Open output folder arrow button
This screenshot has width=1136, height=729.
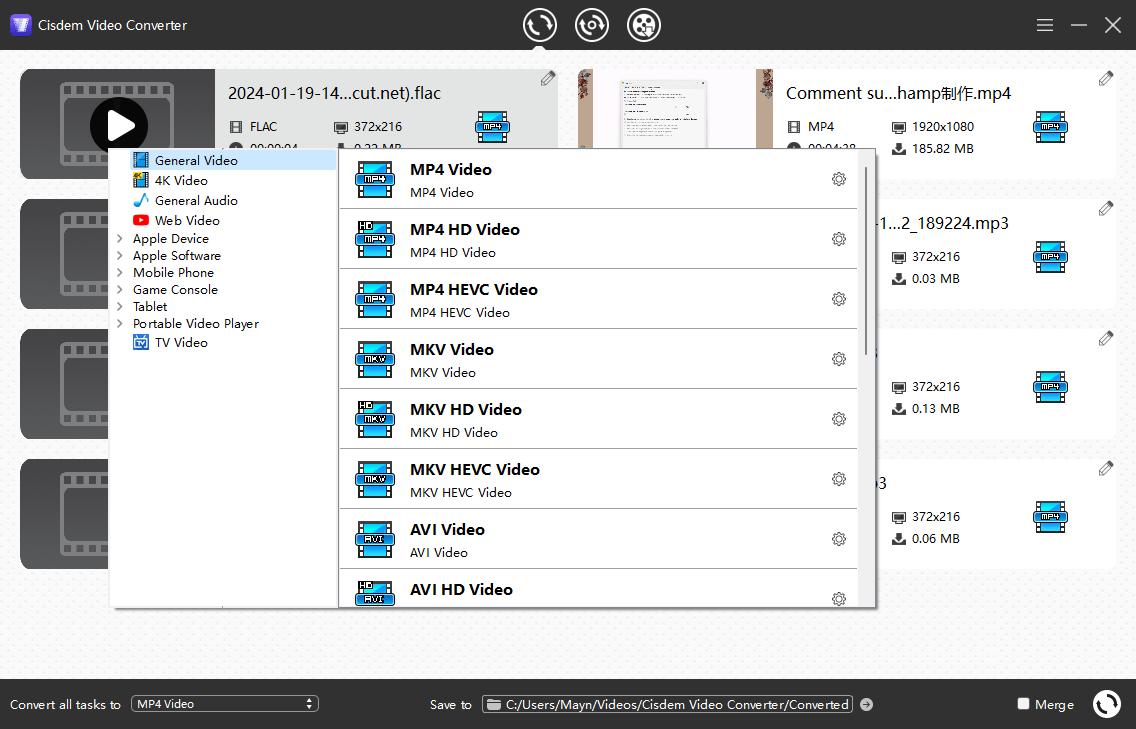pos(866,704)
